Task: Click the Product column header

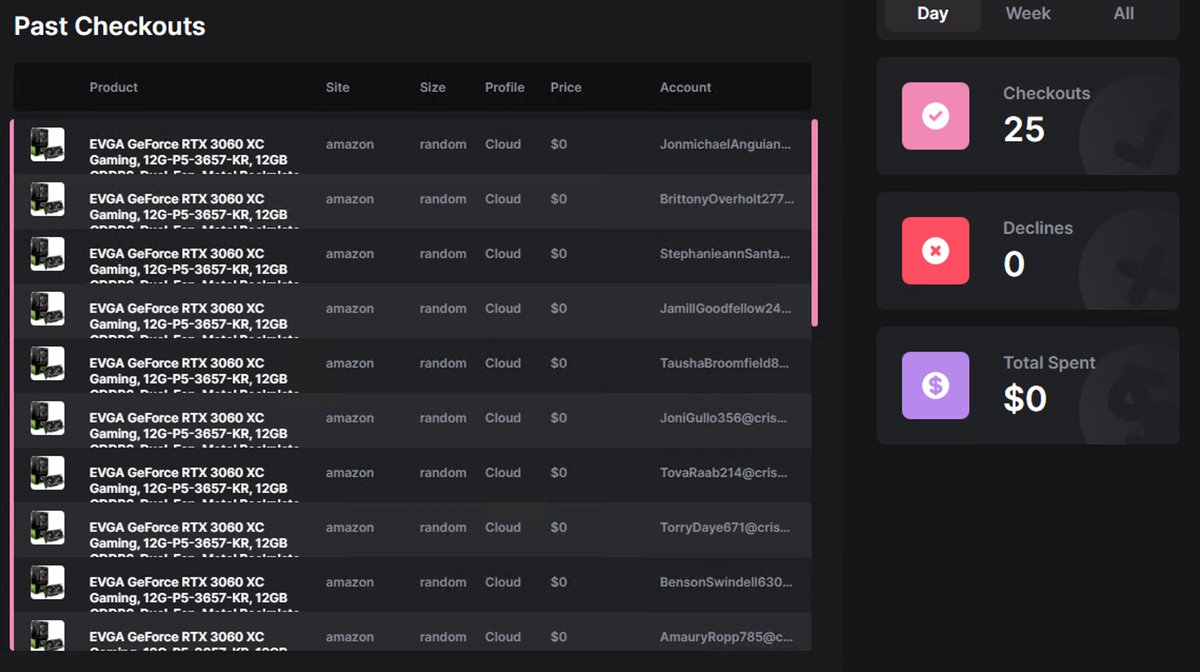Action: click(x=114, y=87)
